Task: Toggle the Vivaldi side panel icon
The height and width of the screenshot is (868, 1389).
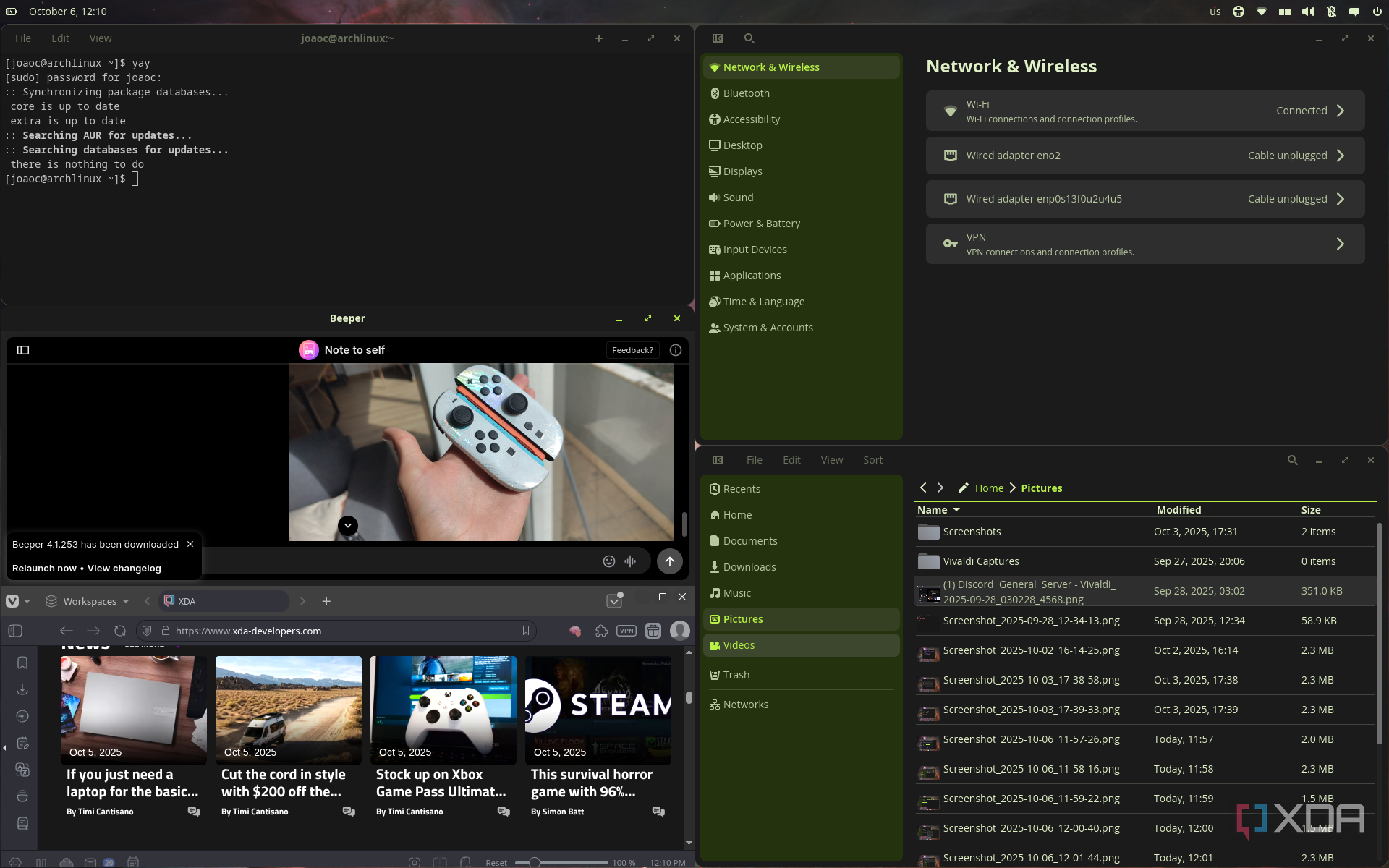Action: 15,631
